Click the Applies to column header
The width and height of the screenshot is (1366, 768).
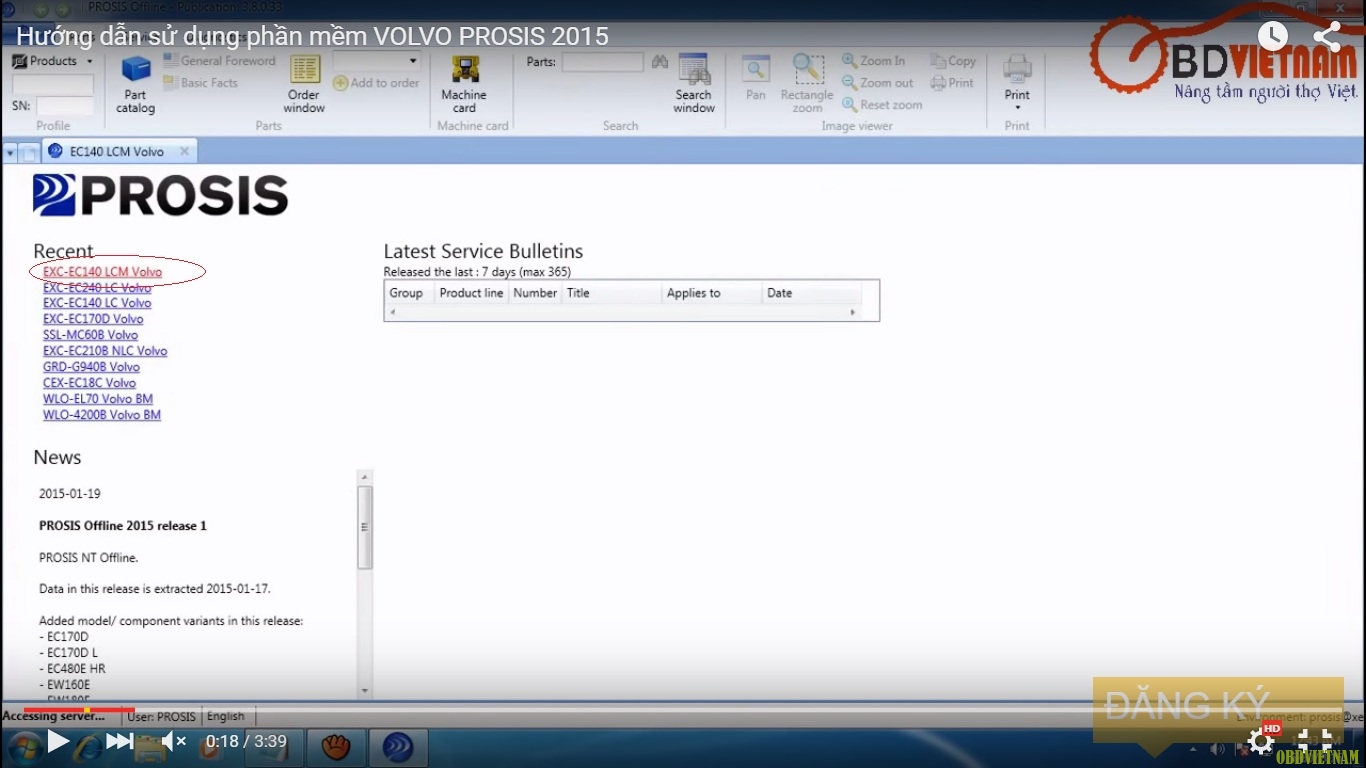[x=712, y=293]
